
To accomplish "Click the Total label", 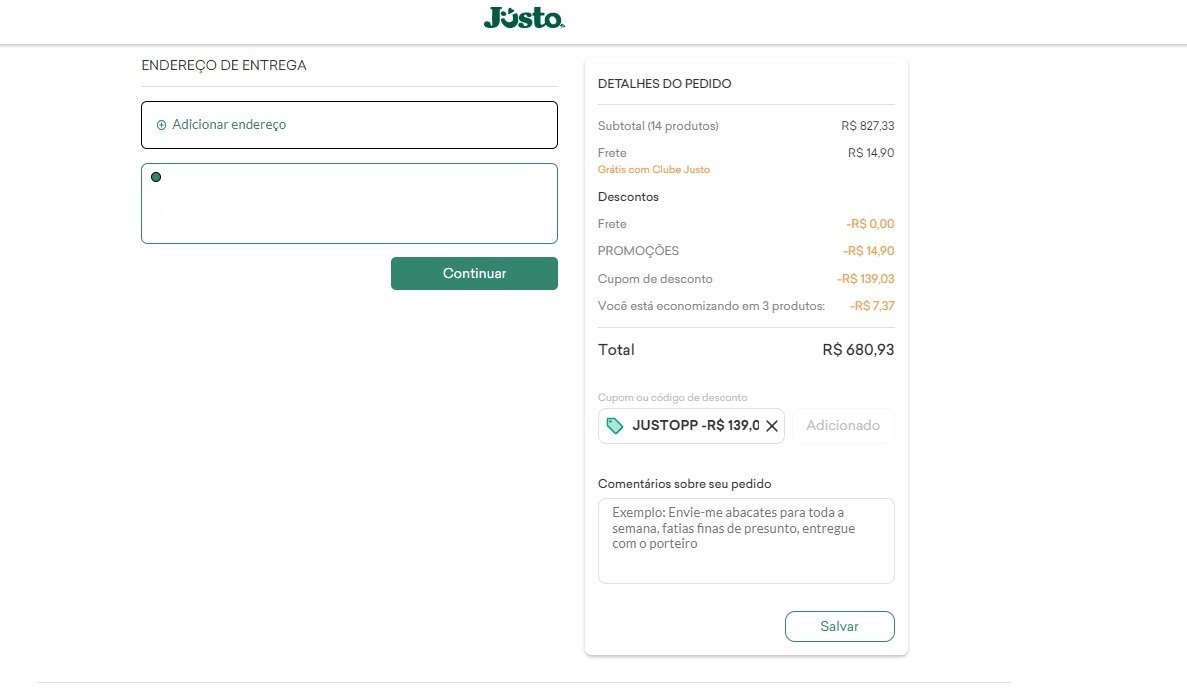I will (x=616, y=350).
